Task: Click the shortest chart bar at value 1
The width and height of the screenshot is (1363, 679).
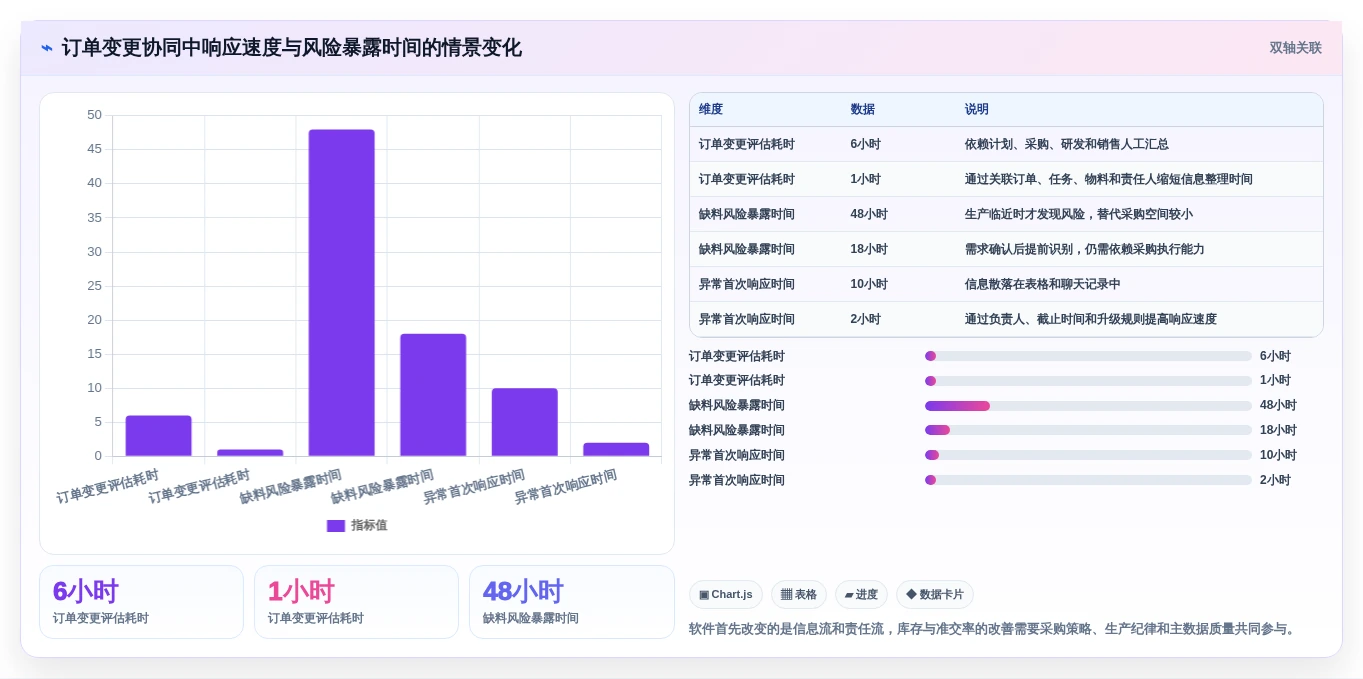Action: tap(250, 453)
